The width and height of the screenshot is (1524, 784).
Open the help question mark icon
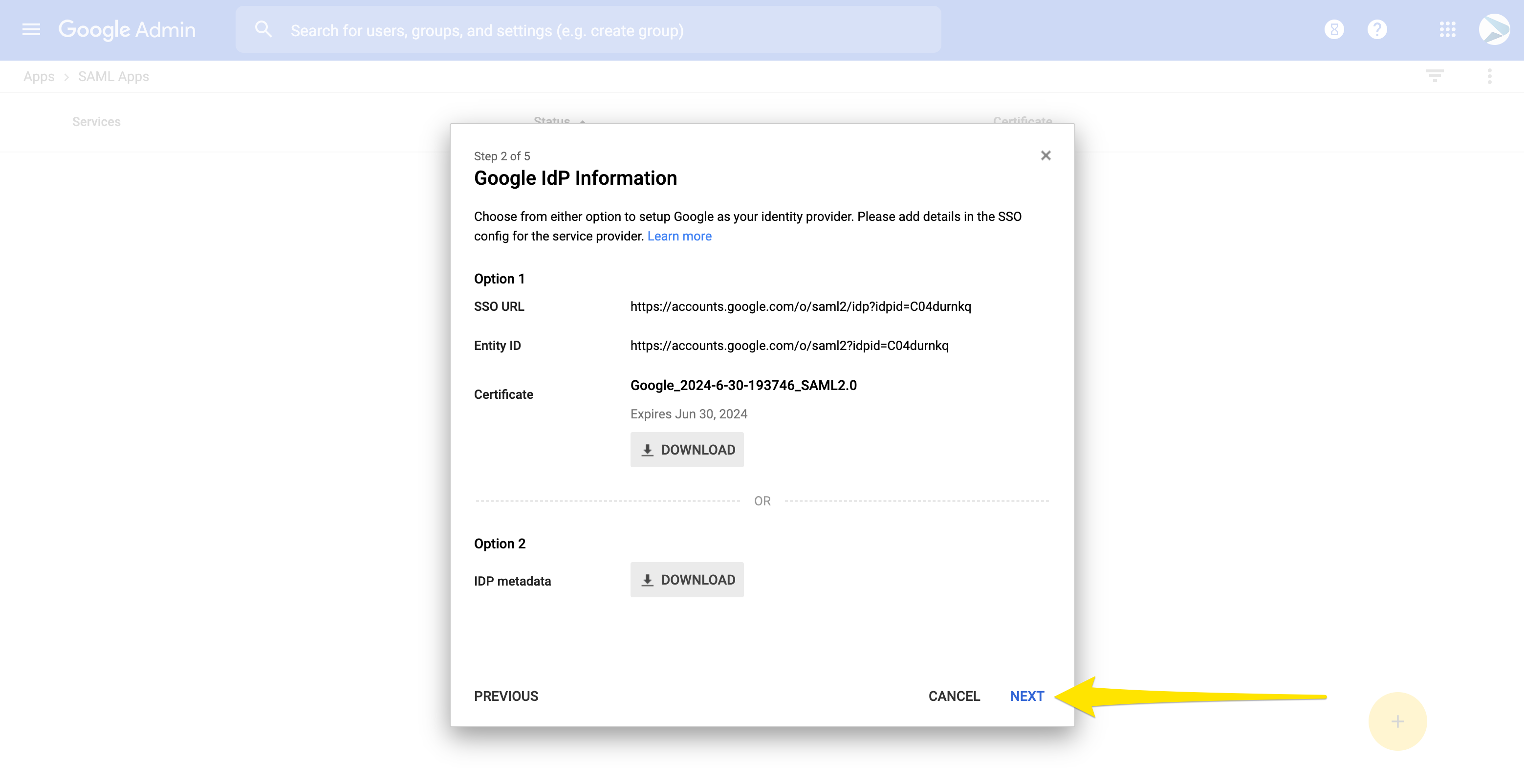click(1377, 30)
